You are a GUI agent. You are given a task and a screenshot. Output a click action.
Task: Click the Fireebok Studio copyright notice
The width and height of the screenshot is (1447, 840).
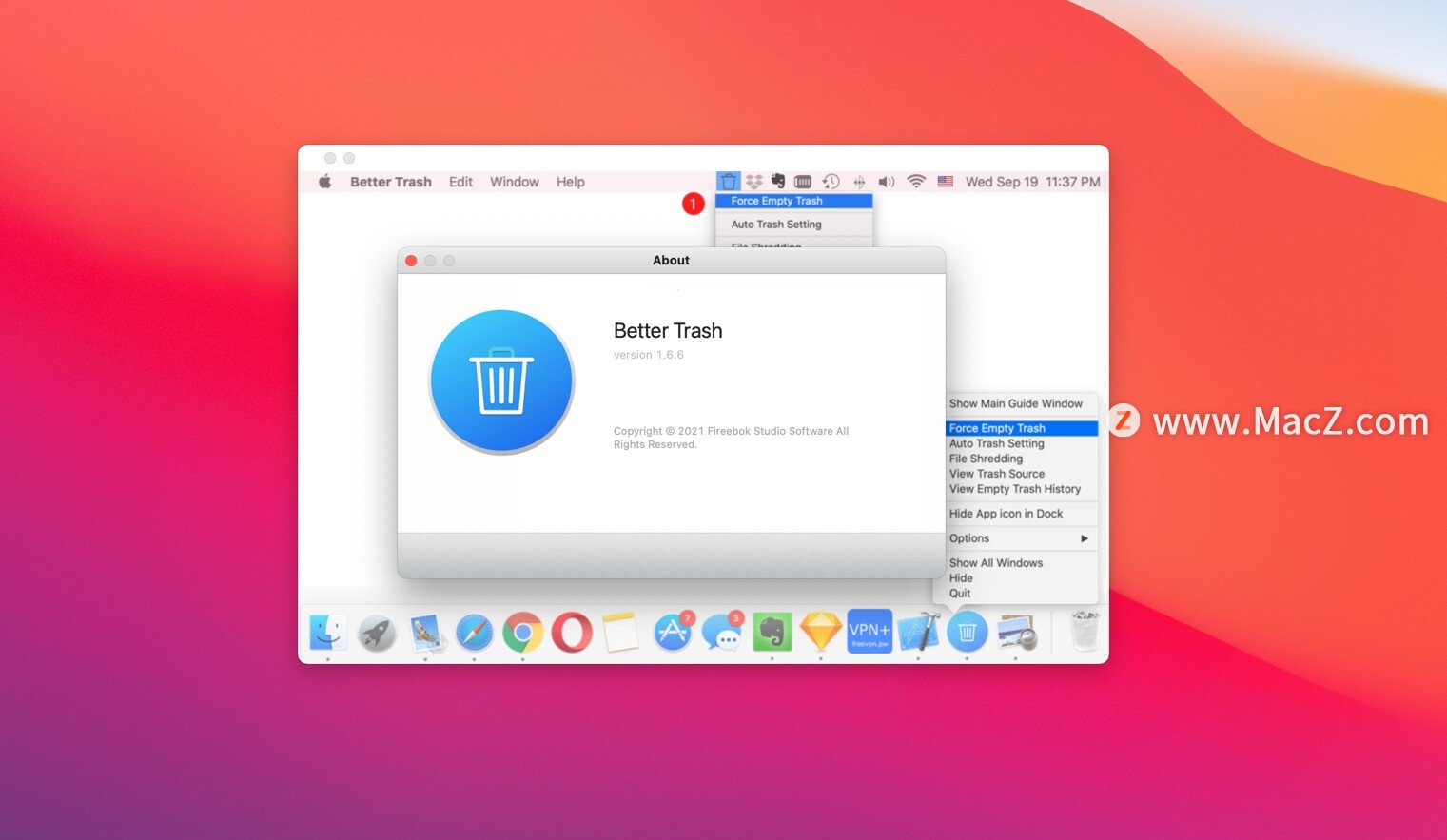coord(731,438)
